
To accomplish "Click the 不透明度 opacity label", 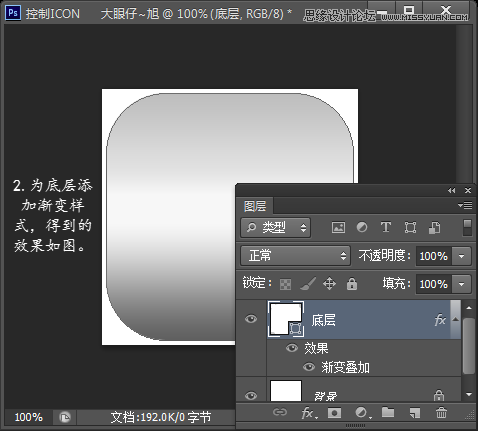I will [x=384, y=256].
